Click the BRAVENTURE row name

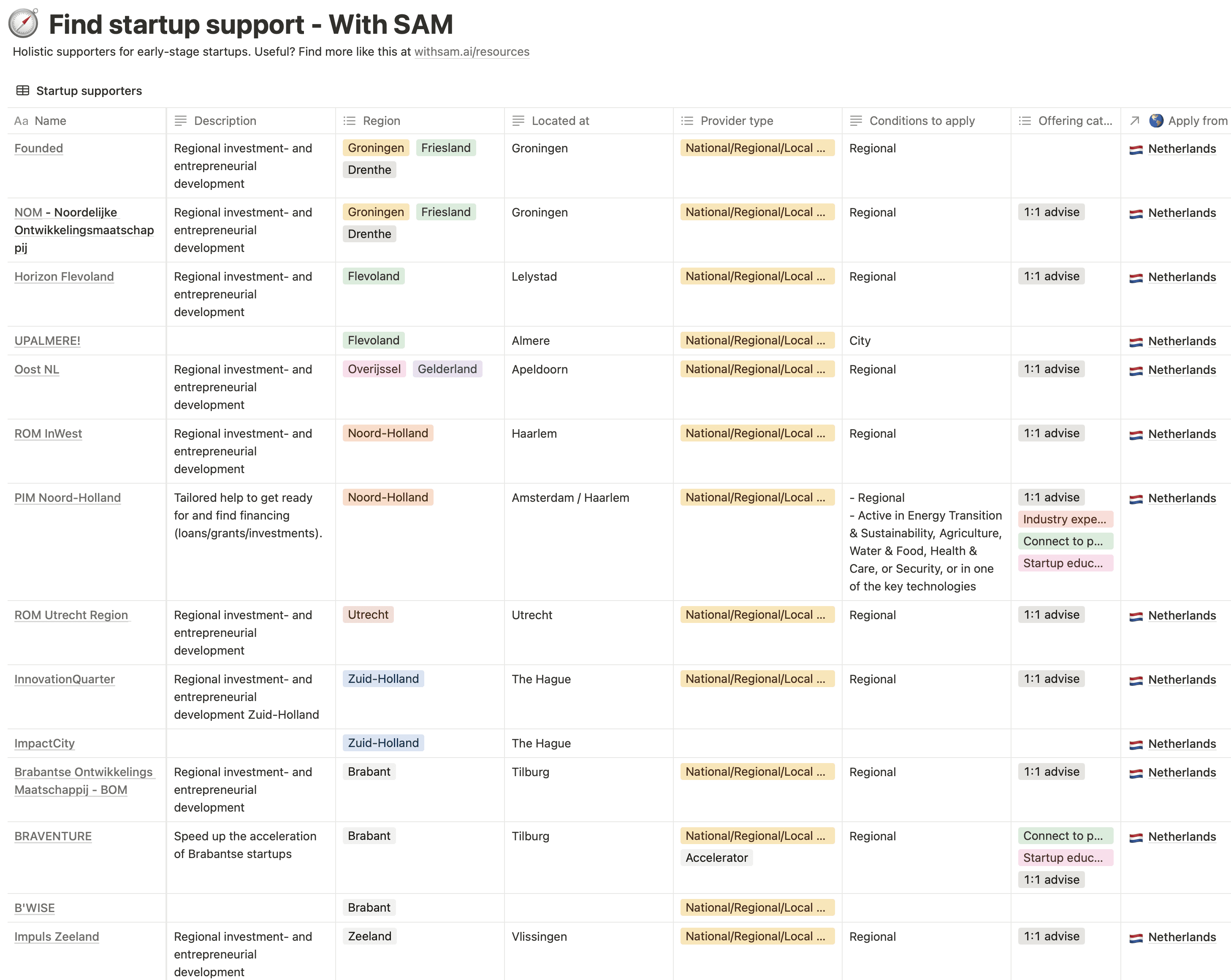[53, 836]
